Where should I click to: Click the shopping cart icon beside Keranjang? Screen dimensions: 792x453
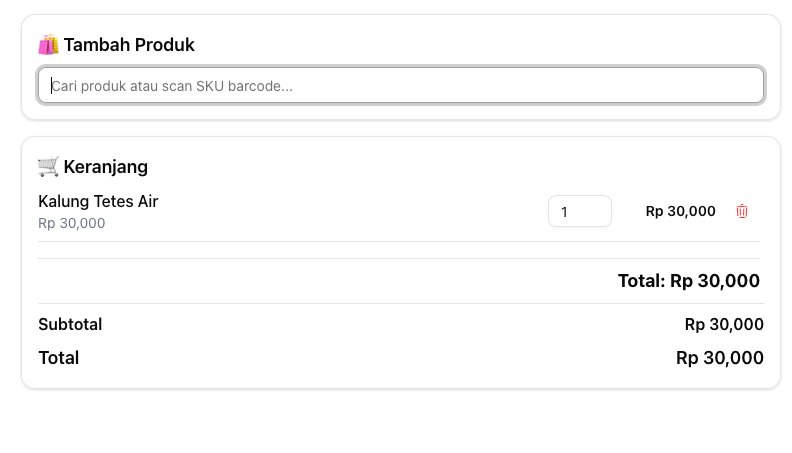(x=48, y=166)
